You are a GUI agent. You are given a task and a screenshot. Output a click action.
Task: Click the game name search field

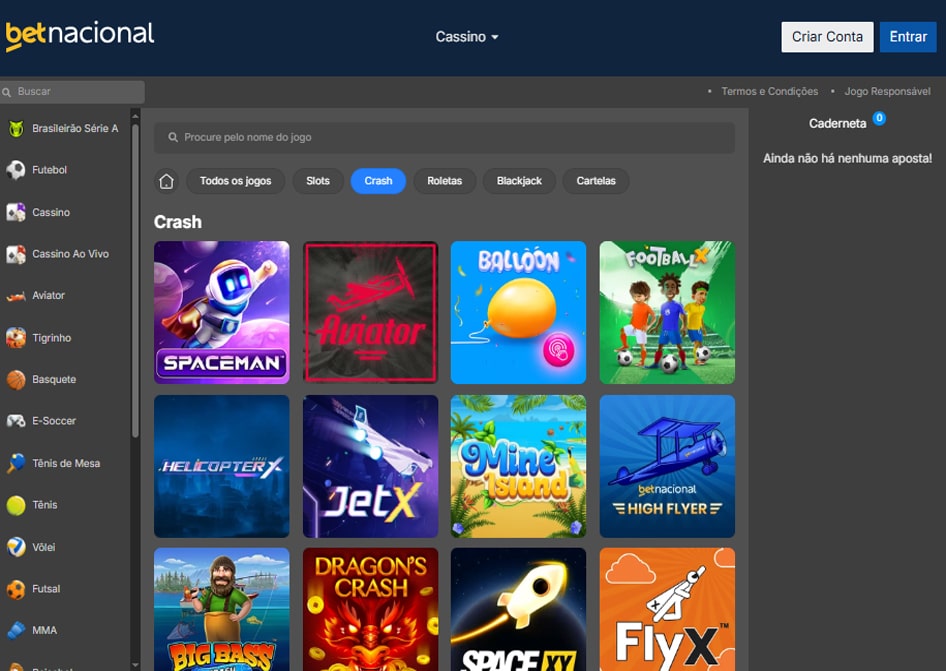[444, 137]
